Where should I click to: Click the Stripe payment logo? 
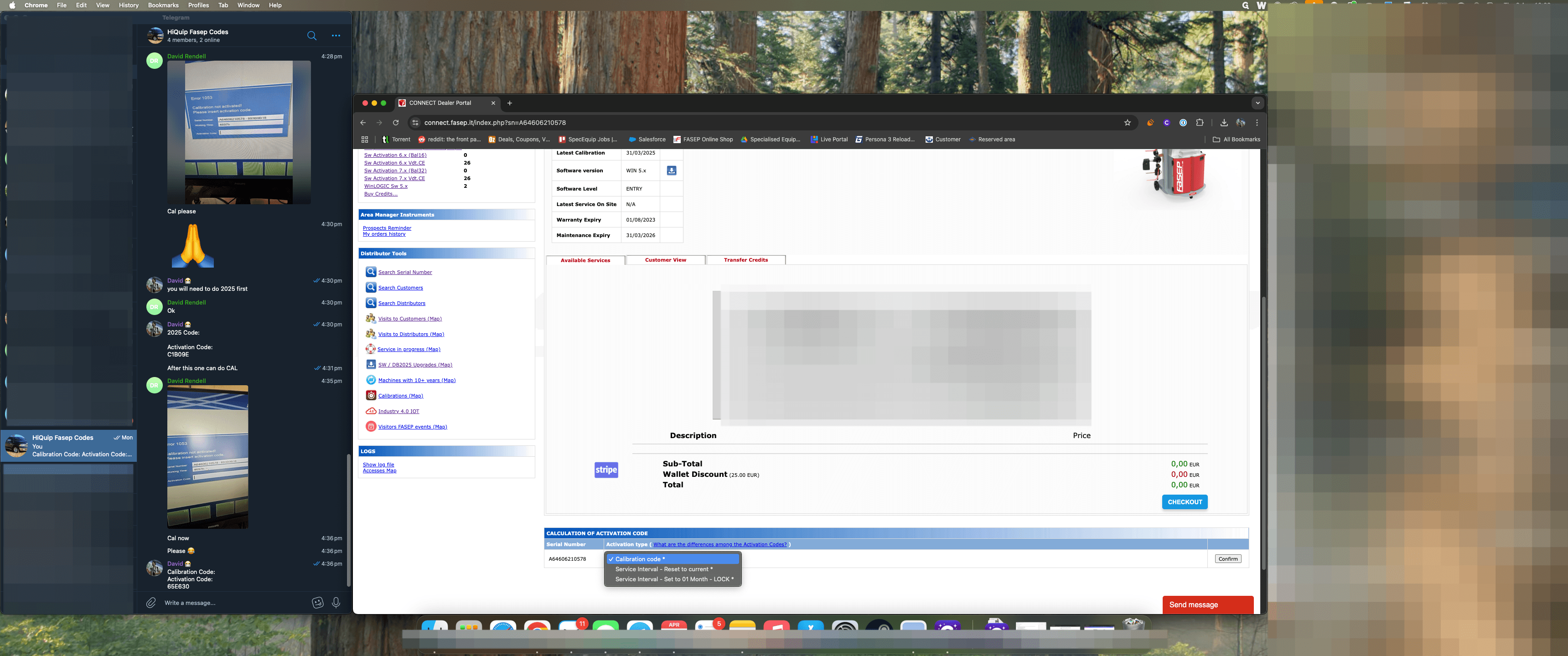[x=606, y=469]
